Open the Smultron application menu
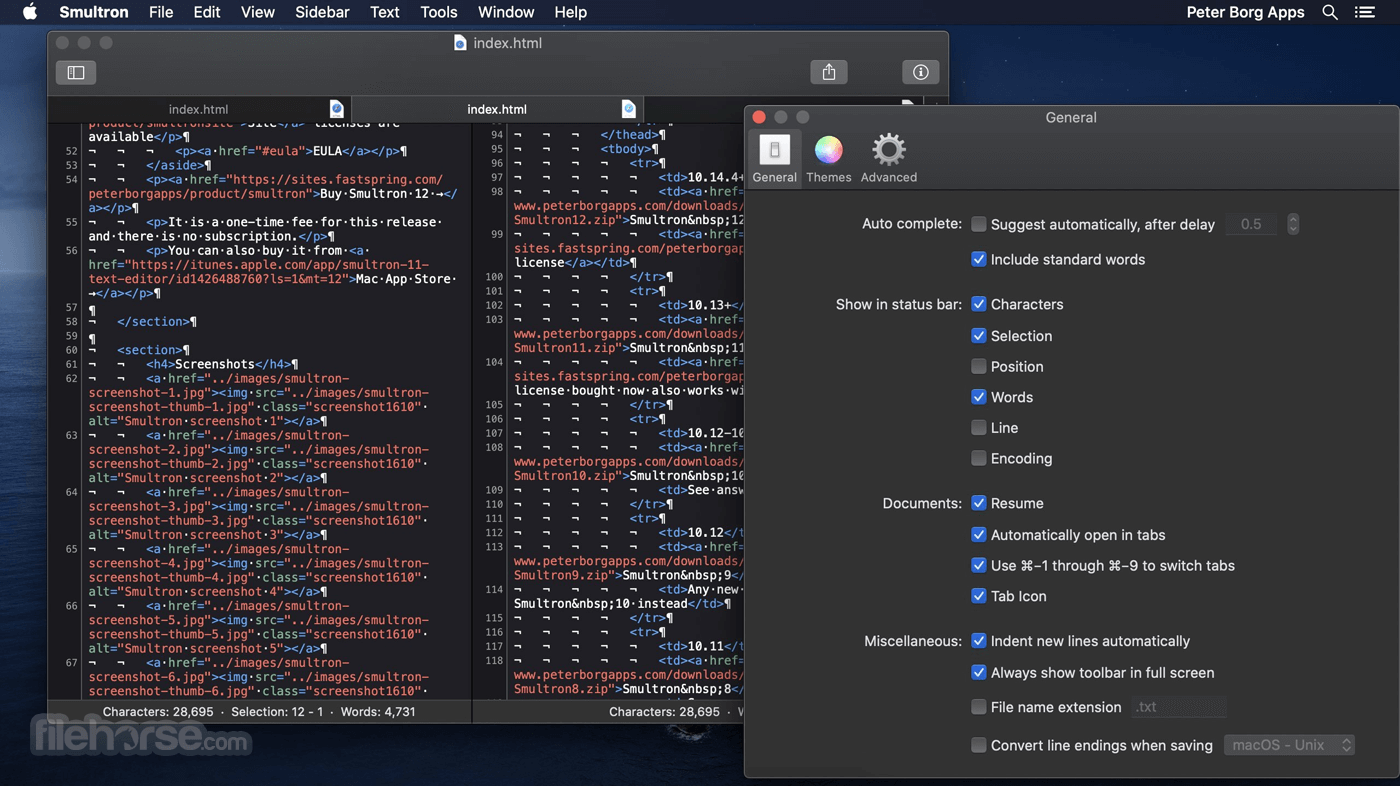 coord(94,12)
